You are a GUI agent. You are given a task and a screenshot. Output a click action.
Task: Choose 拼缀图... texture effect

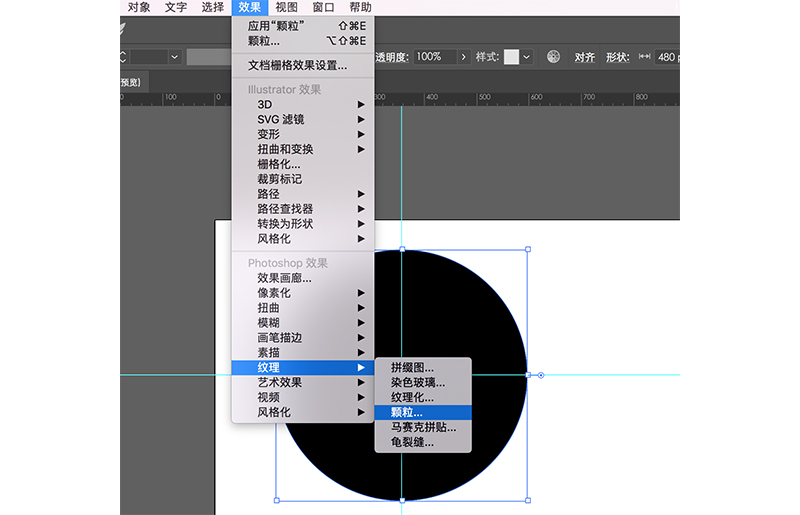[423, 367]
